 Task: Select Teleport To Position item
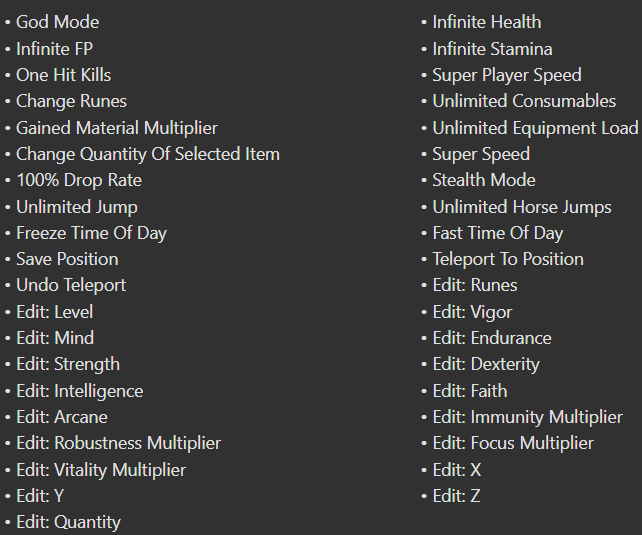click(x=508, y=259)
